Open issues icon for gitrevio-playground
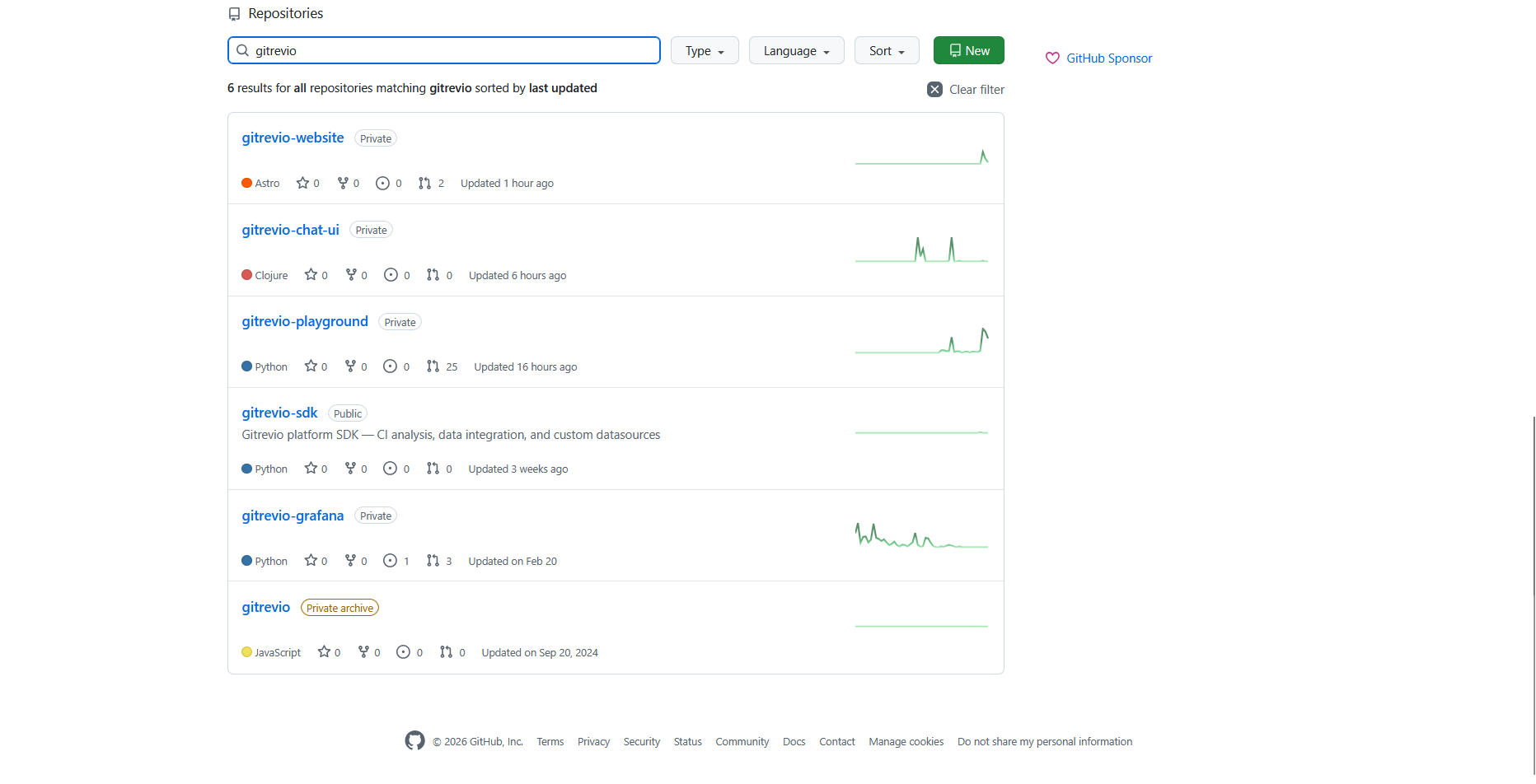This screenshot has width=1536, height=784. point(390,366)
